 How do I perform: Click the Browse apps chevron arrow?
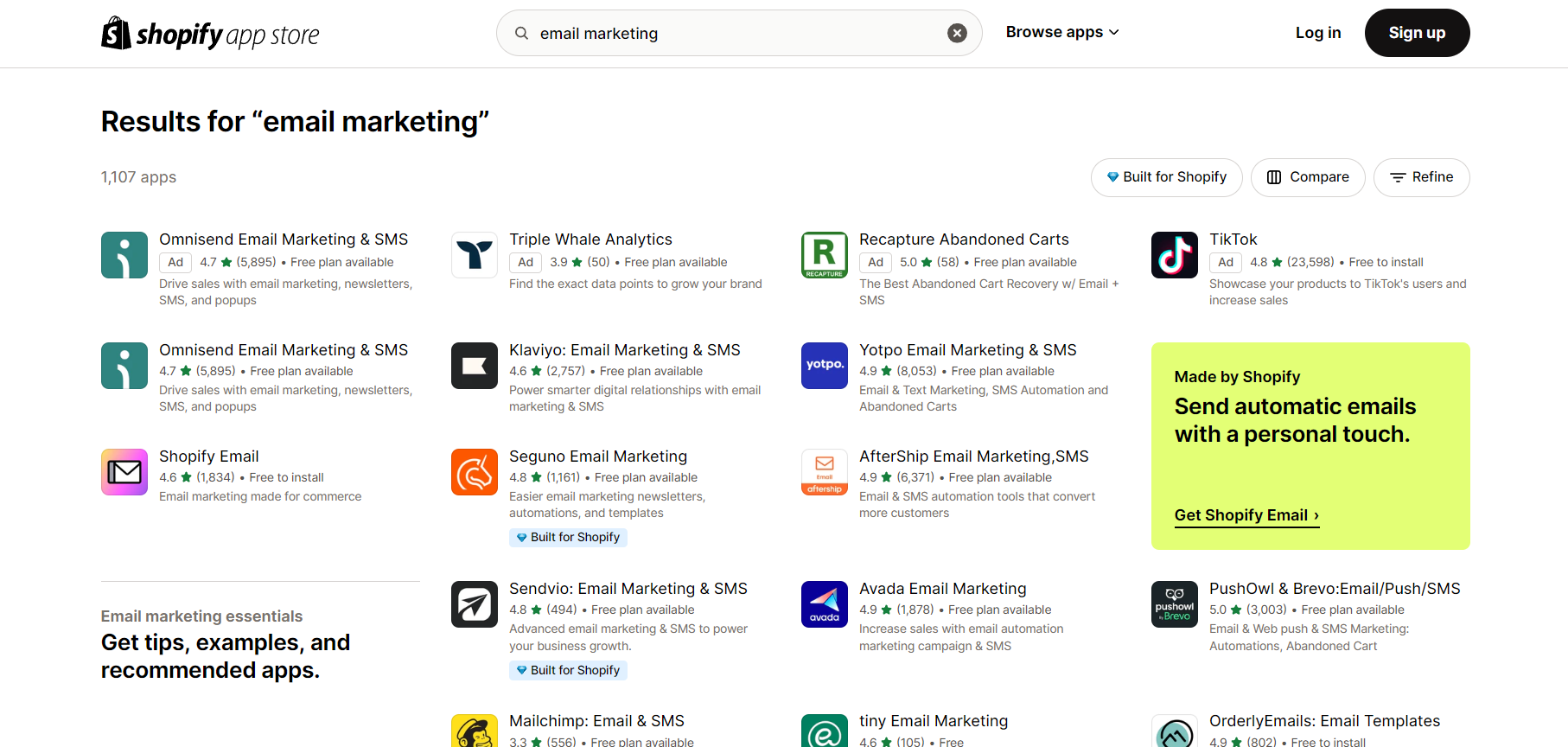pos(1114,32)
